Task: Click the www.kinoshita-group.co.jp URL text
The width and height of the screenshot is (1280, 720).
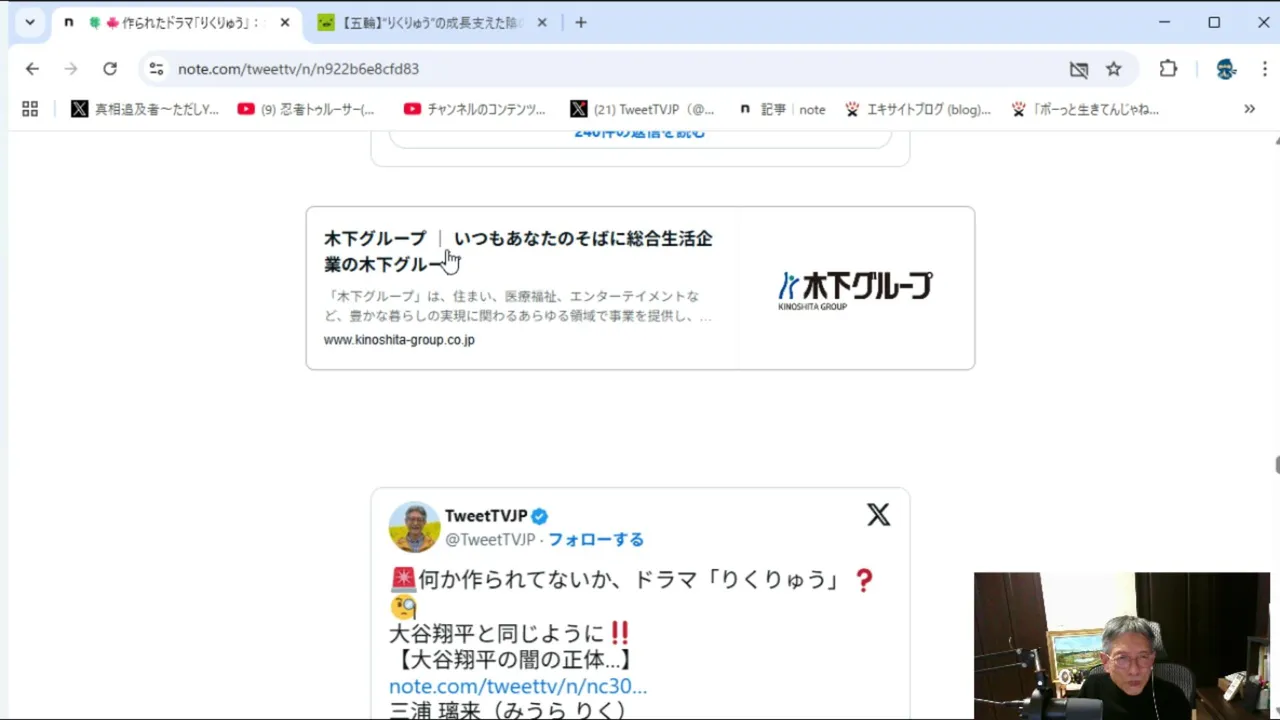Action: click(x=399, y=340)
